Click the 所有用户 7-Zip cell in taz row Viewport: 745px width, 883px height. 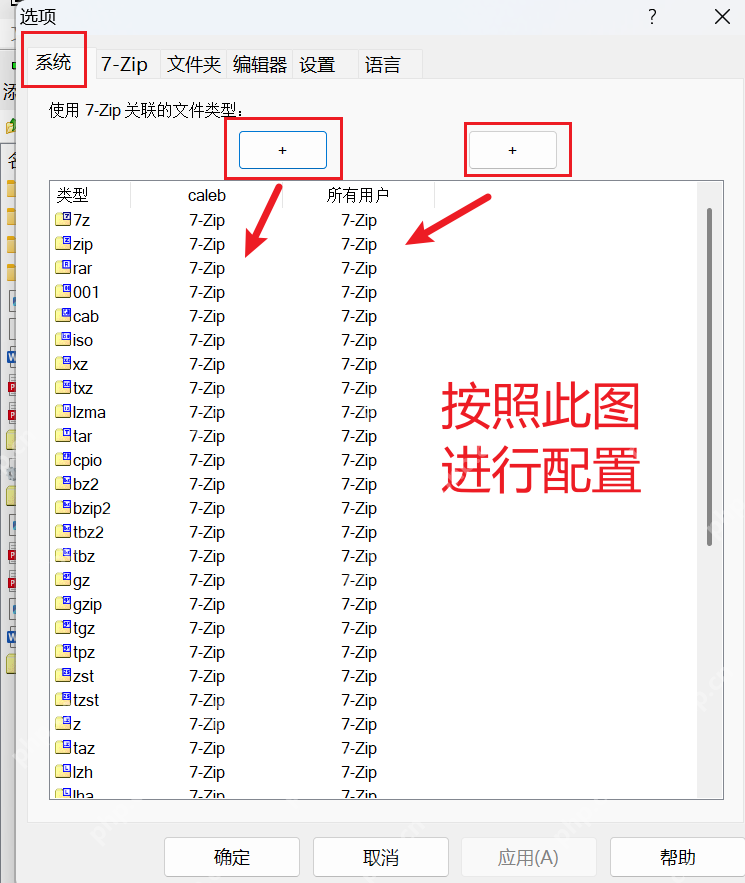point(359,748)
